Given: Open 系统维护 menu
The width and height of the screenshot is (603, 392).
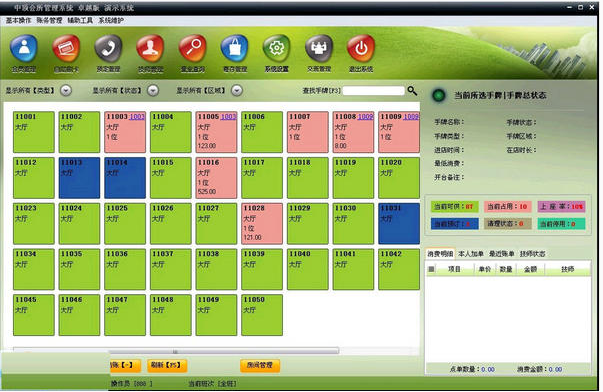Looking at the screenshot, I should coord(111,20).
